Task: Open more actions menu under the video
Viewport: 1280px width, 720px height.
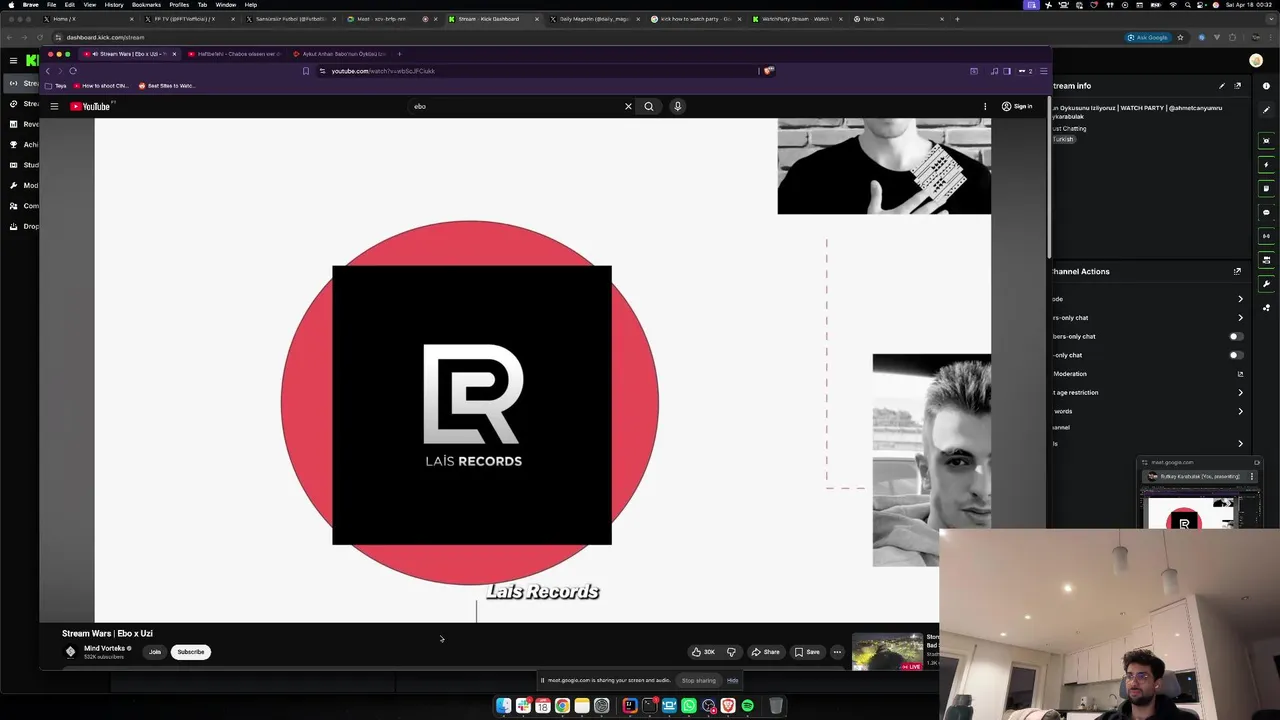Action: tap(837, 652)
